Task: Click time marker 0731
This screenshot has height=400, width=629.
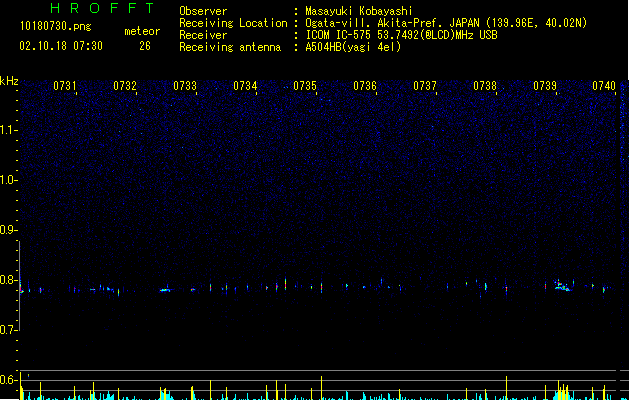Action: click(x=65, y=86)
